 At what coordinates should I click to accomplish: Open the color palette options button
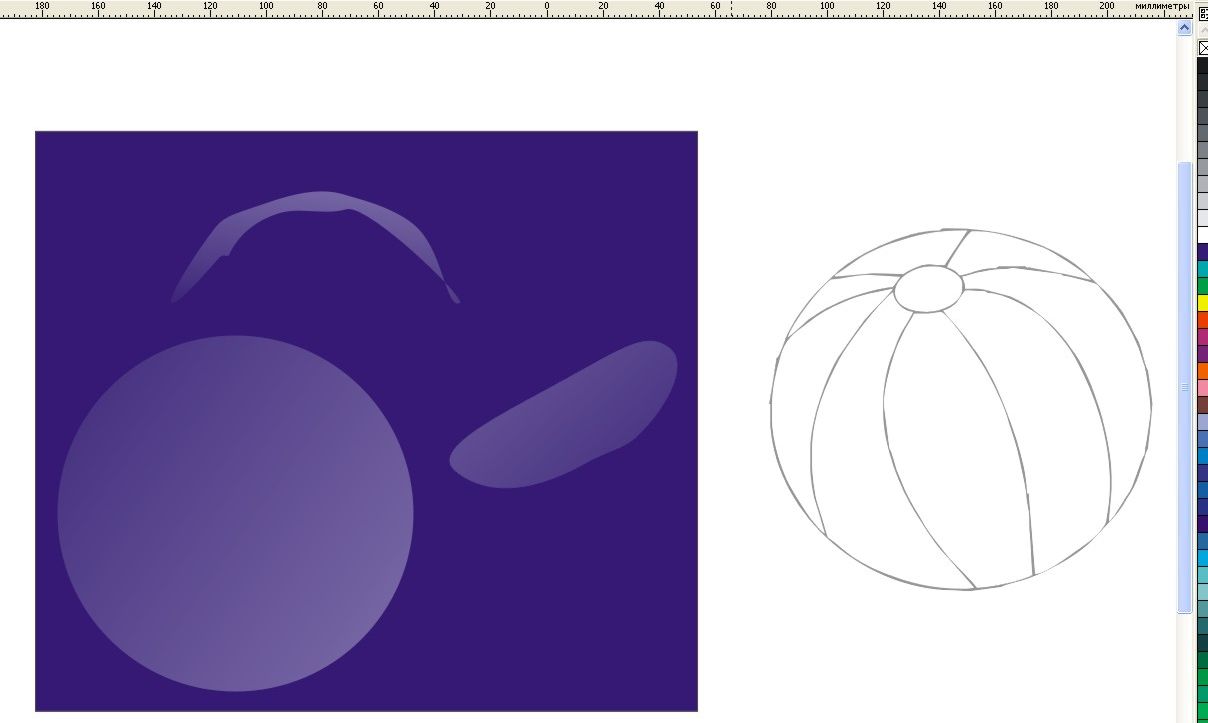click(x=1203, y=13)
